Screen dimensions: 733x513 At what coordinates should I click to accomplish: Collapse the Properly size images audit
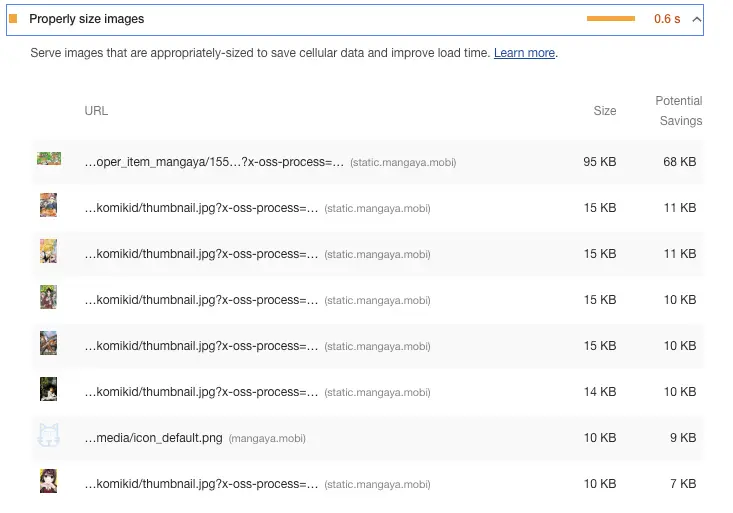(697, 19)
